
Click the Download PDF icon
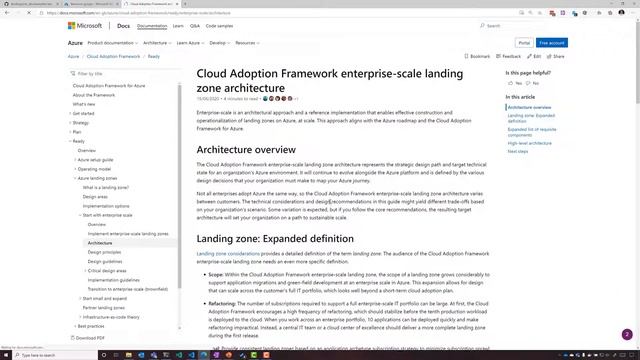[73, 338]
